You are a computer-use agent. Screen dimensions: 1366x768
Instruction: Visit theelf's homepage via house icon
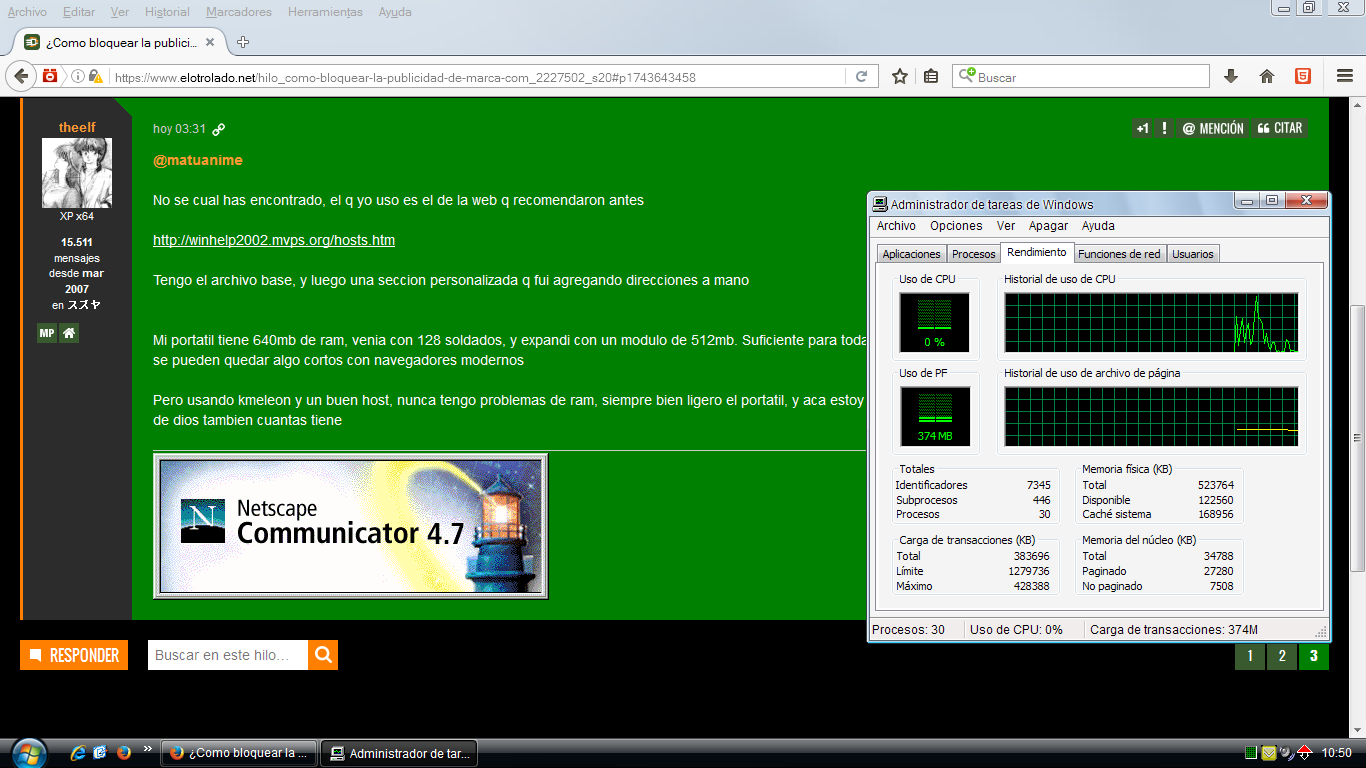pyautogui.click(x=69, y=333)
